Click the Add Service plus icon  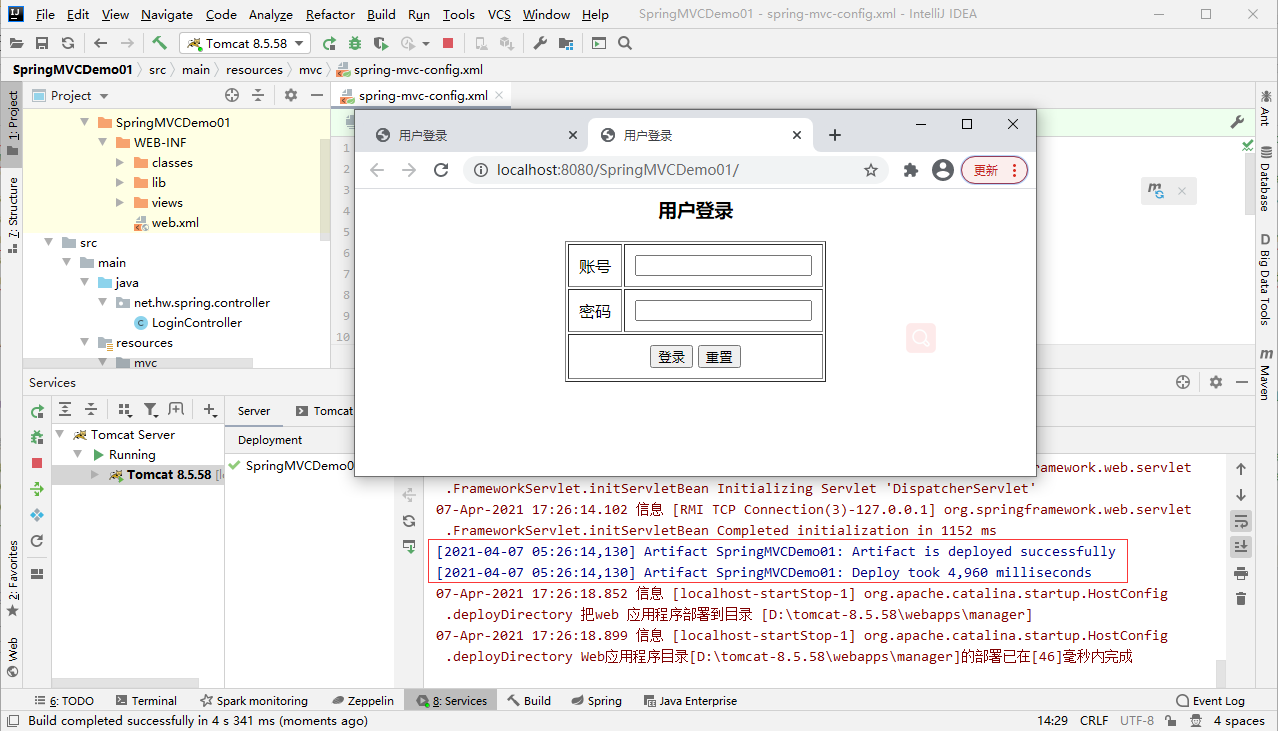[x=210, y=409]
